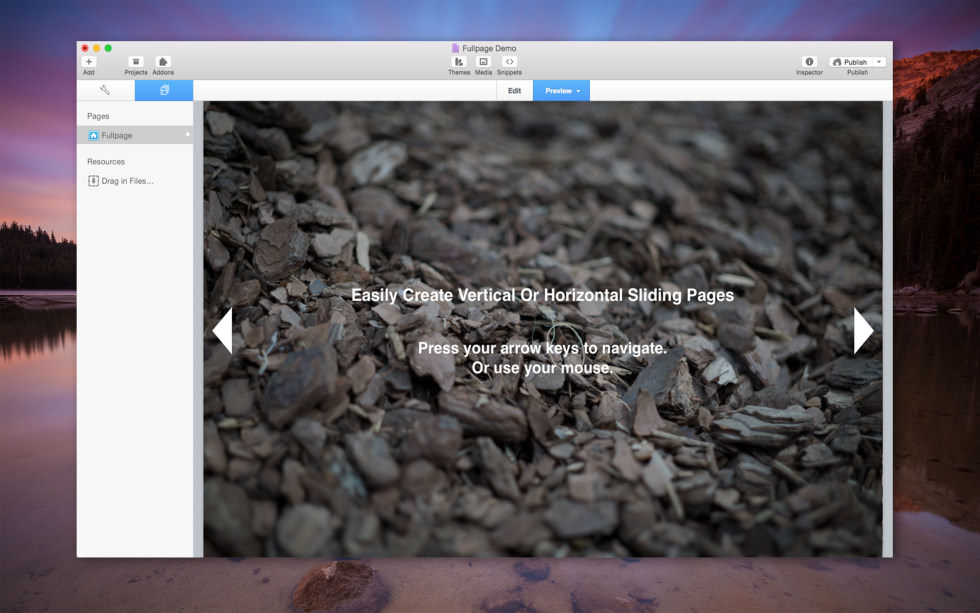Screen dimensions: 980x613
Task: Expand the Publish dropdown arrow
Action: pyautogui.click(x=879, y=62)
